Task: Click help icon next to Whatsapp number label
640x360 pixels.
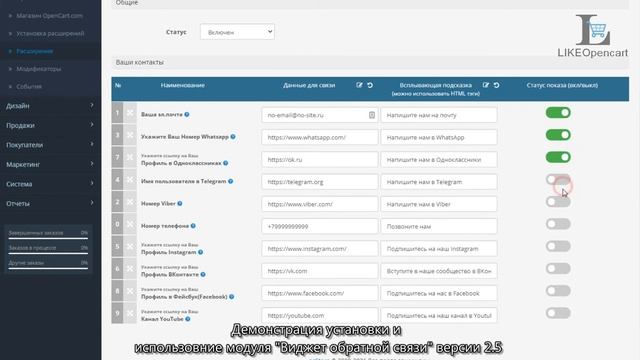Action: (233, 137)
